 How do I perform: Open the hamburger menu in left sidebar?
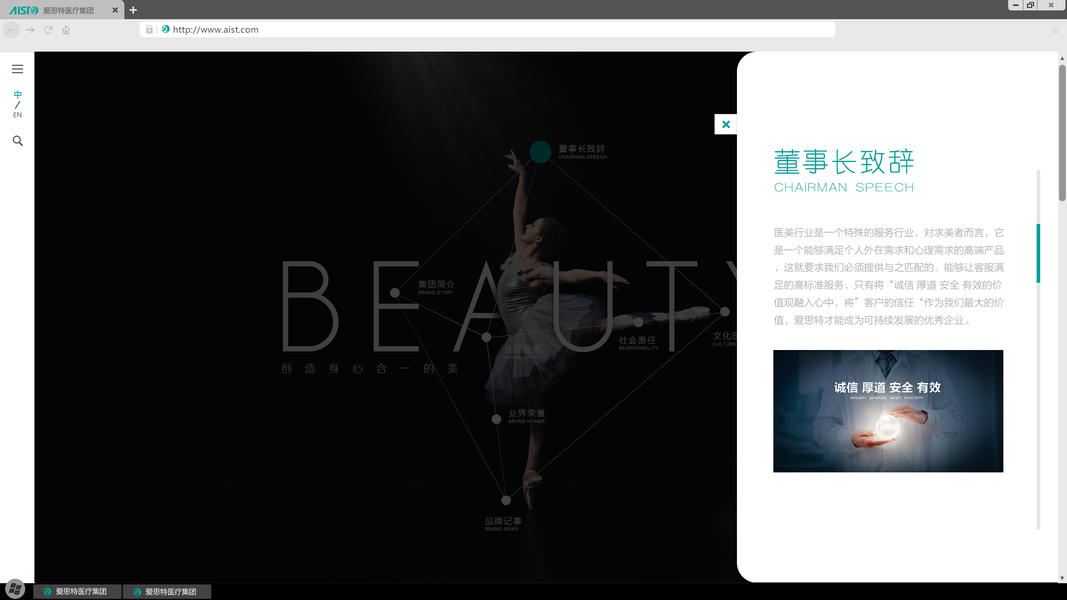click(18, 69)
